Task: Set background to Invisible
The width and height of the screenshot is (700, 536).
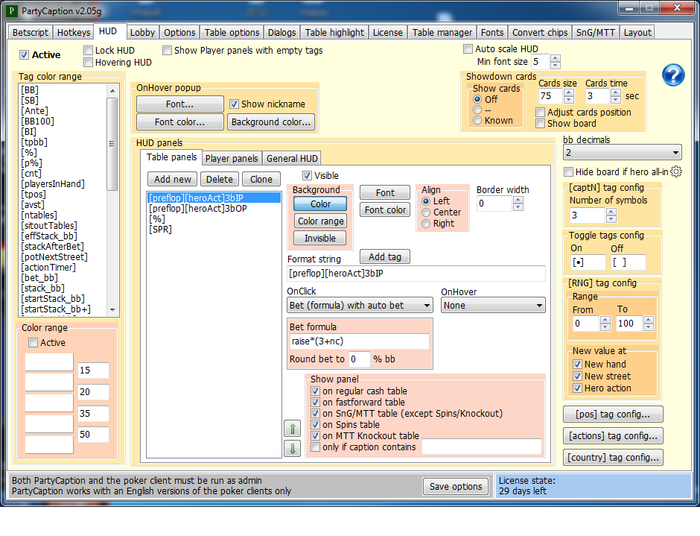Action: (x=320, y=238)
